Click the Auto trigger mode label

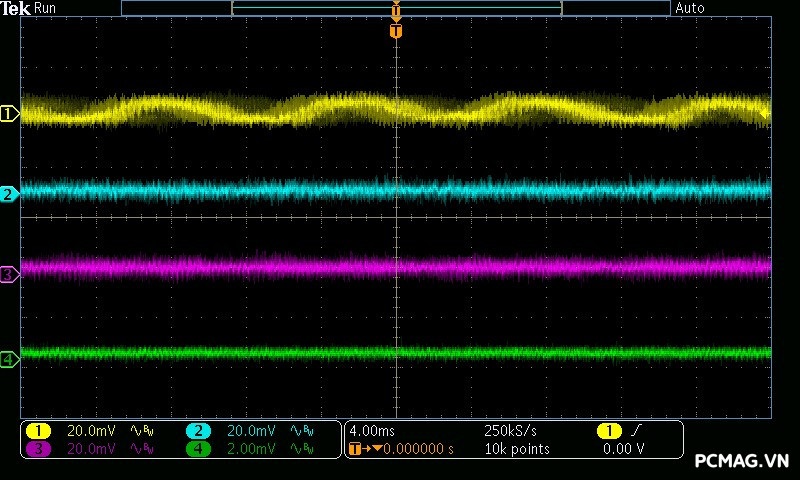click(x=690, y=8)
